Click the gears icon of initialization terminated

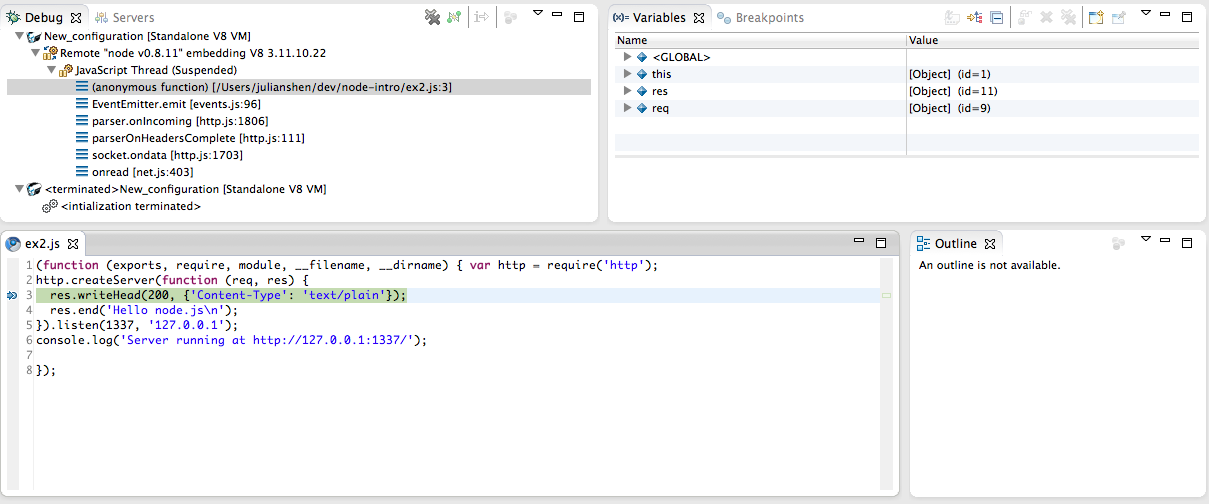50,206
